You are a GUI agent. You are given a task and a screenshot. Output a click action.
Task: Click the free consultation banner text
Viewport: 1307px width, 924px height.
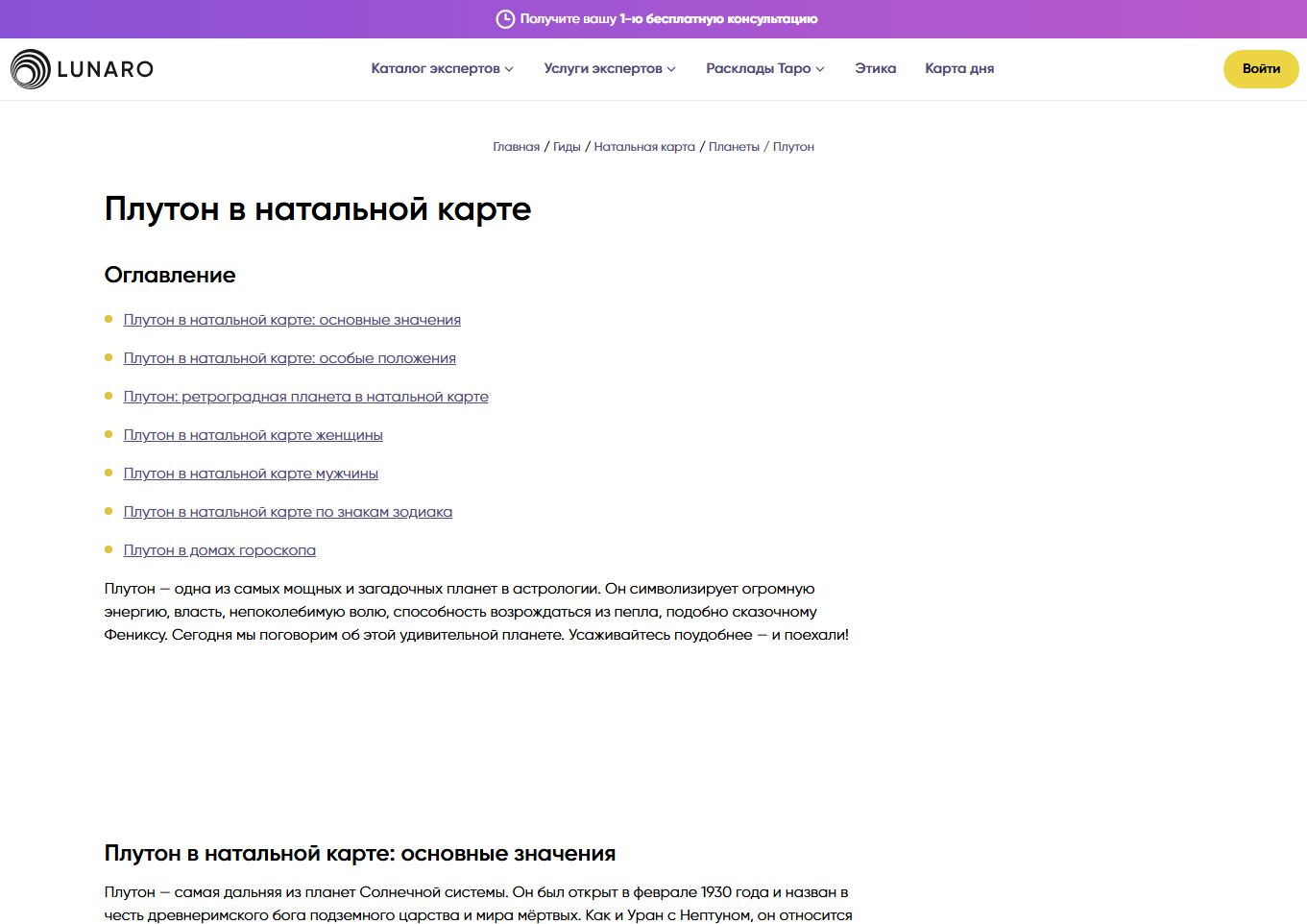pos(668,19)
